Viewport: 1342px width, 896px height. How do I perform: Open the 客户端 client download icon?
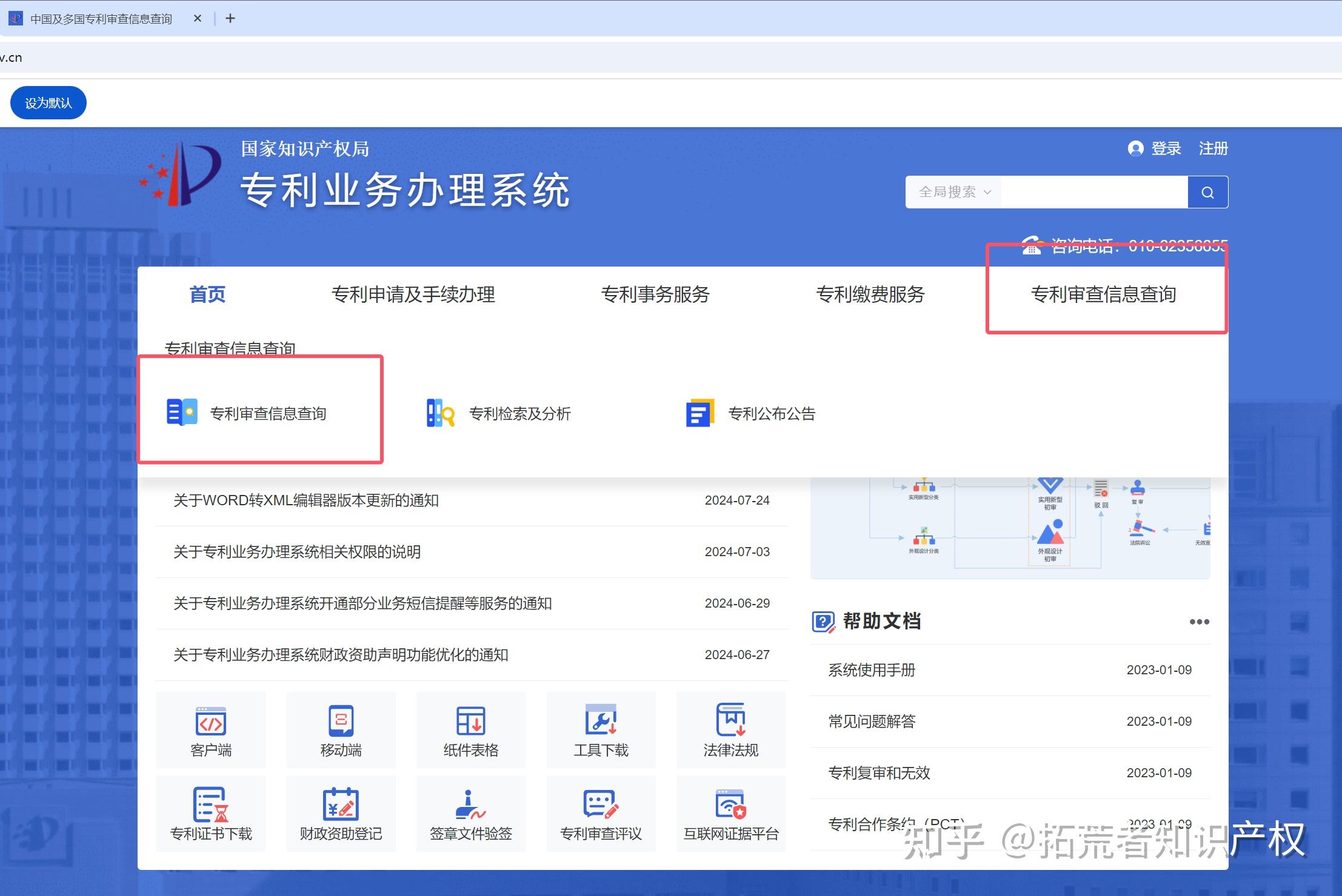coord(211,721)
